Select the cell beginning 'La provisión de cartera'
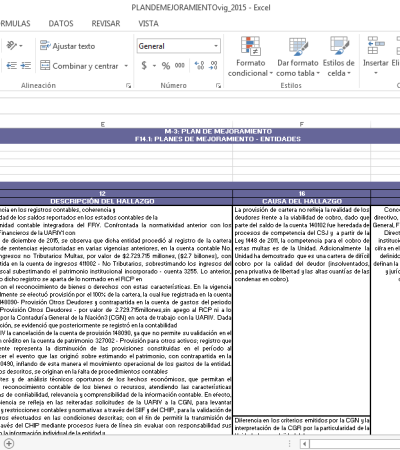This screenshot has height=450, width=400. pyautogui.click(x=302, y=310)
